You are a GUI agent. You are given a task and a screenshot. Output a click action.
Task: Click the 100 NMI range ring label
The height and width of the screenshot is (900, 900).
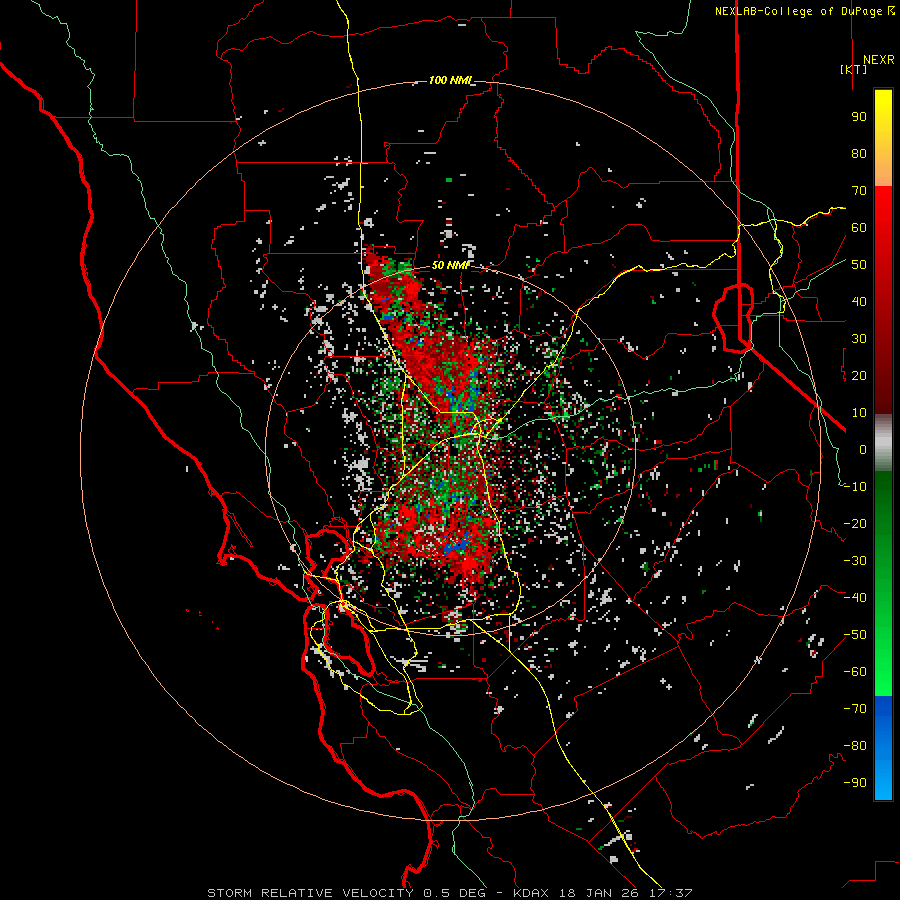[451, 80]
